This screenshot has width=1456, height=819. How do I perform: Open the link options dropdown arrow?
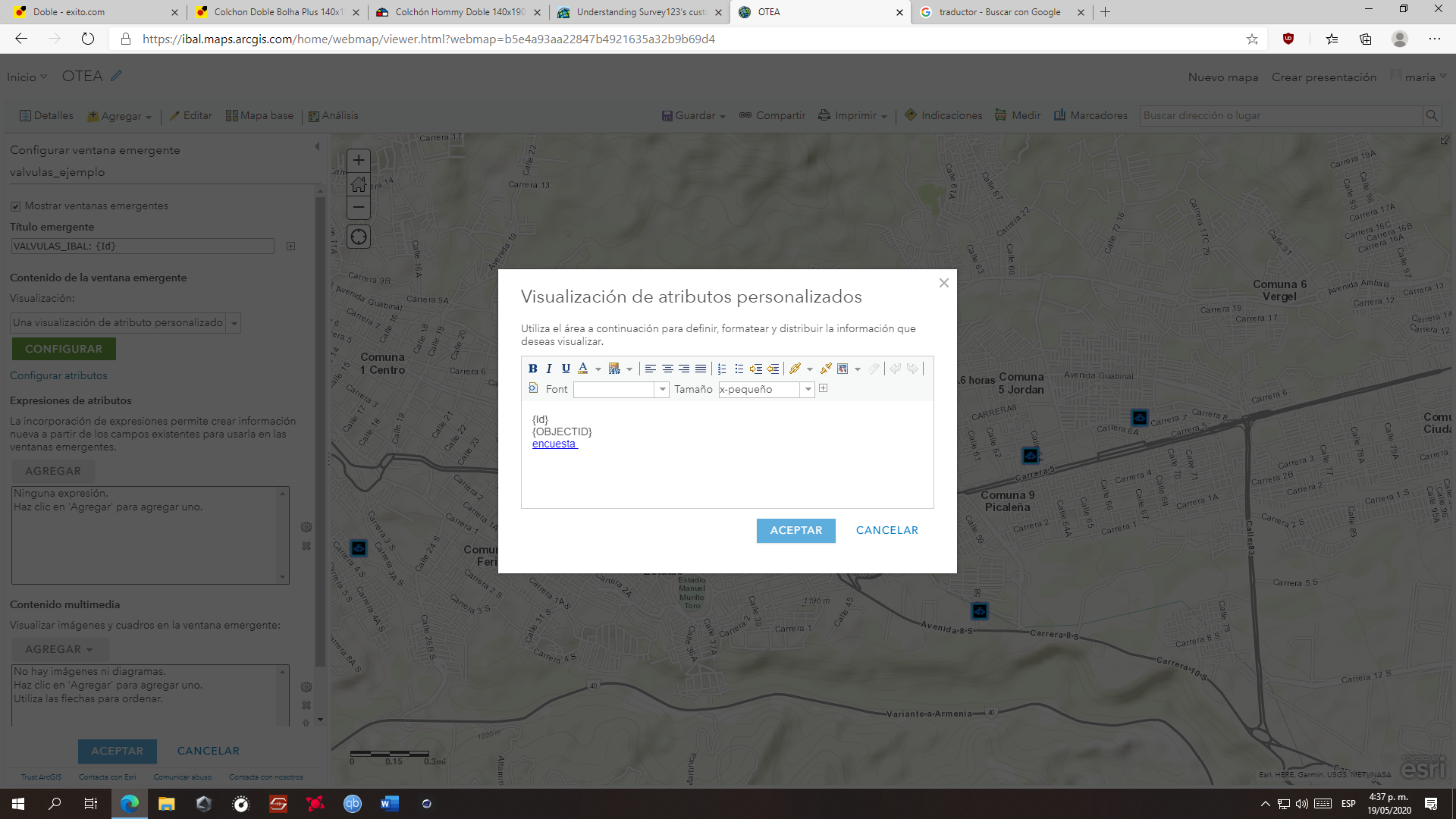pos(810,369)
